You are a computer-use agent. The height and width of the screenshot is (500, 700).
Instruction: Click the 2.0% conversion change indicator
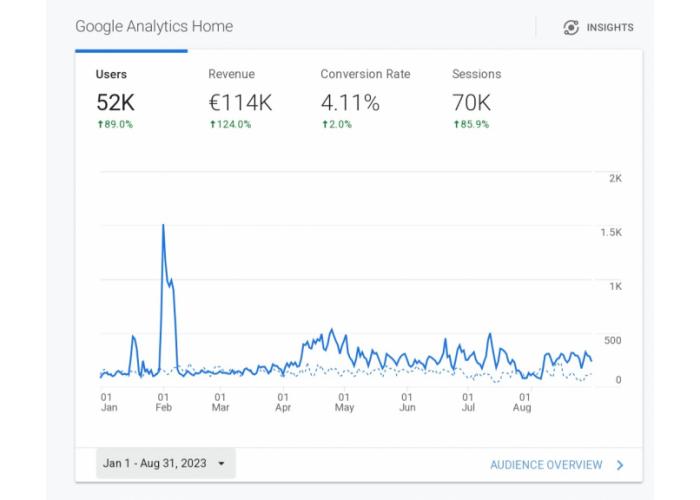tap(337, 125)
